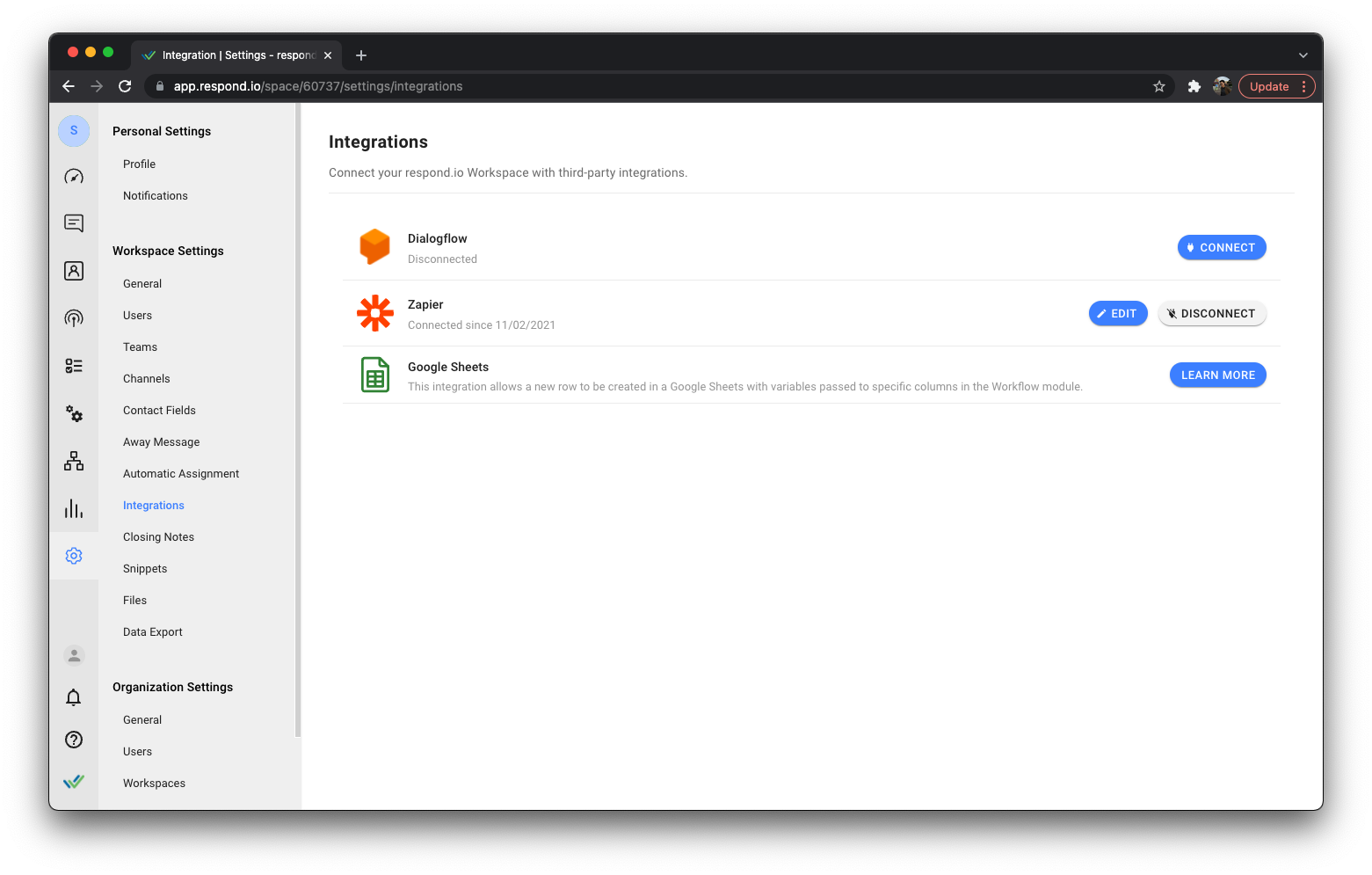
Task: Open Automatic Assignment settings
Action: [x=181, y=474]
